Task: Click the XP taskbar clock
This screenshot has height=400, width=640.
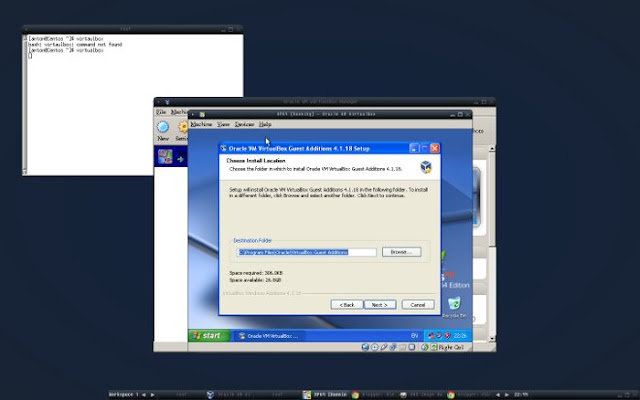Action: (x=460, y=336)
